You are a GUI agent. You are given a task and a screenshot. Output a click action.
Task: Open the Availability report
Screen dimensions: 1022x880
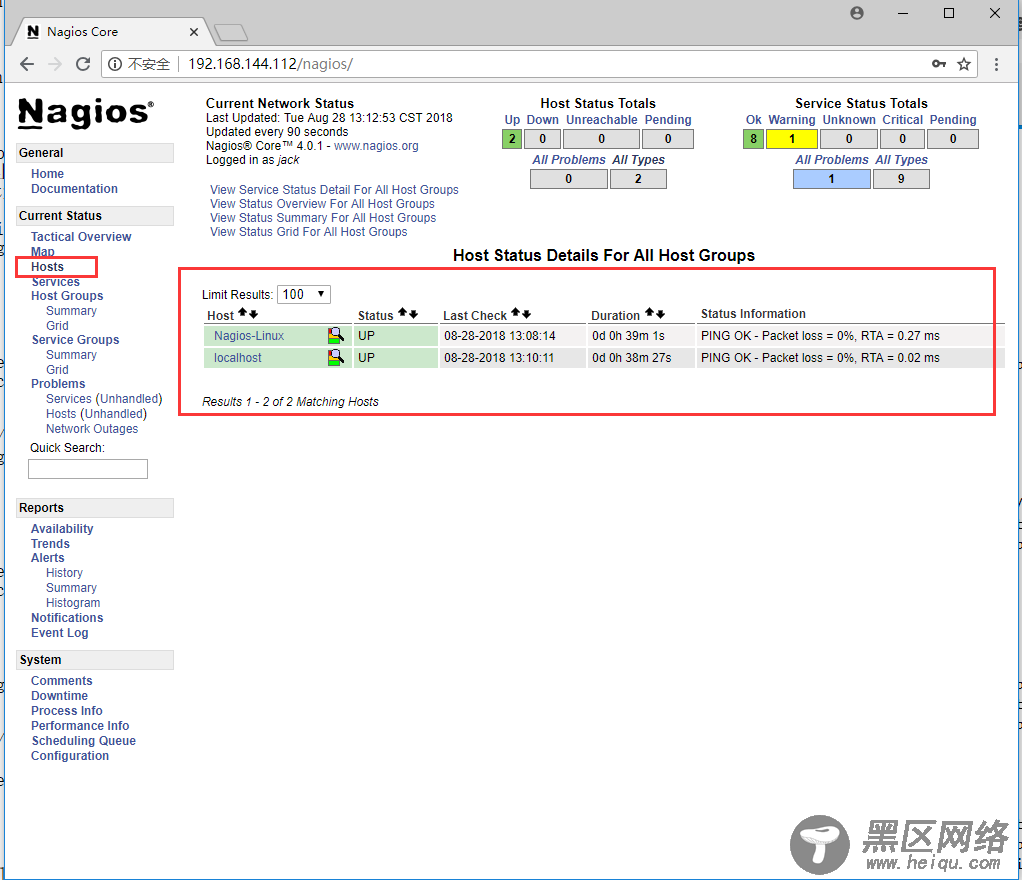click(x=62, y=529)
